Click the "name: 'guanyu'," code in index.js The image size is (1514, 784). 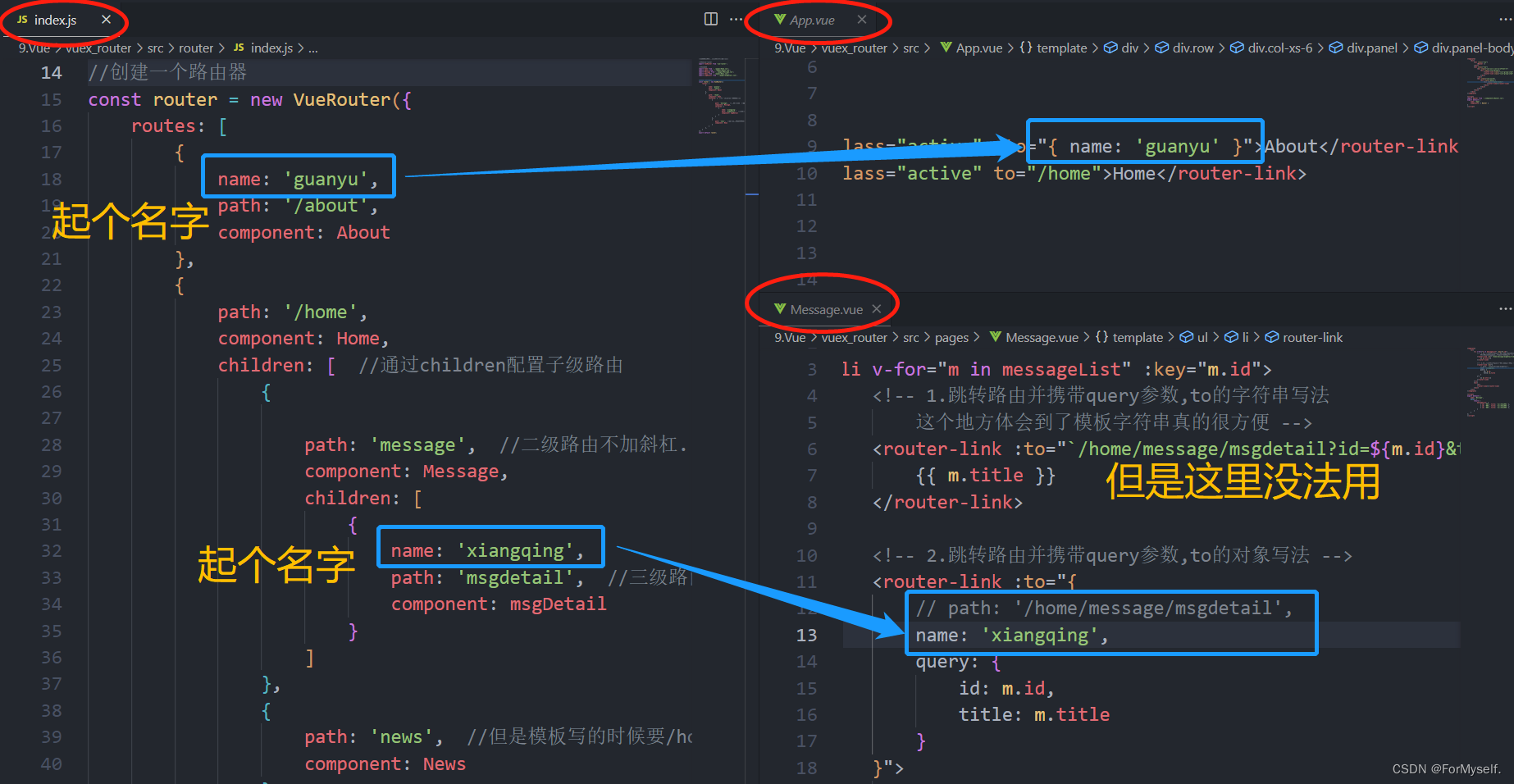pyautogui.click(x=299, y=180)
